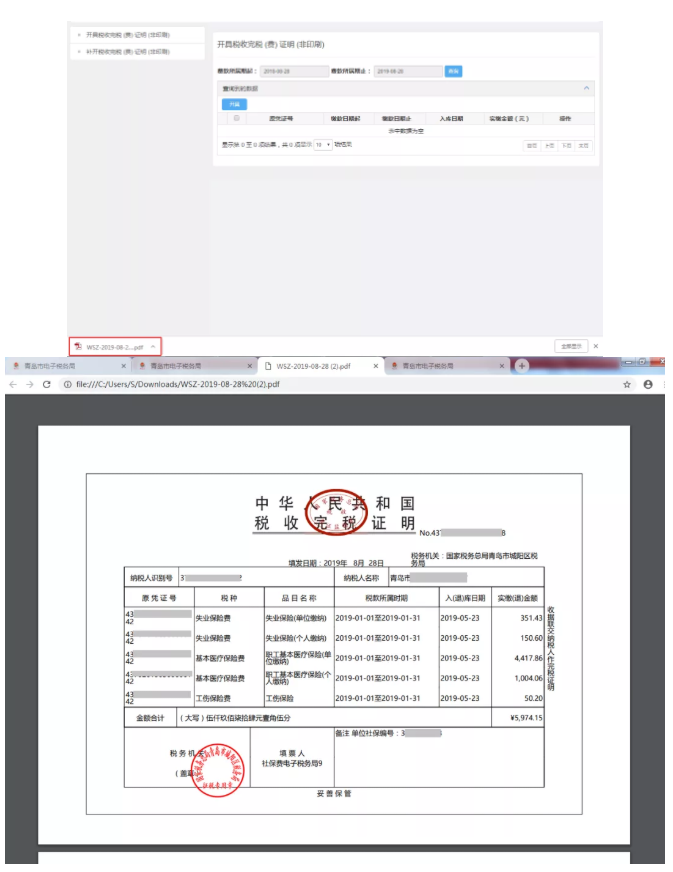
Task: Tick the select-all checkbox in table header
Action: [x=236, y=118]
